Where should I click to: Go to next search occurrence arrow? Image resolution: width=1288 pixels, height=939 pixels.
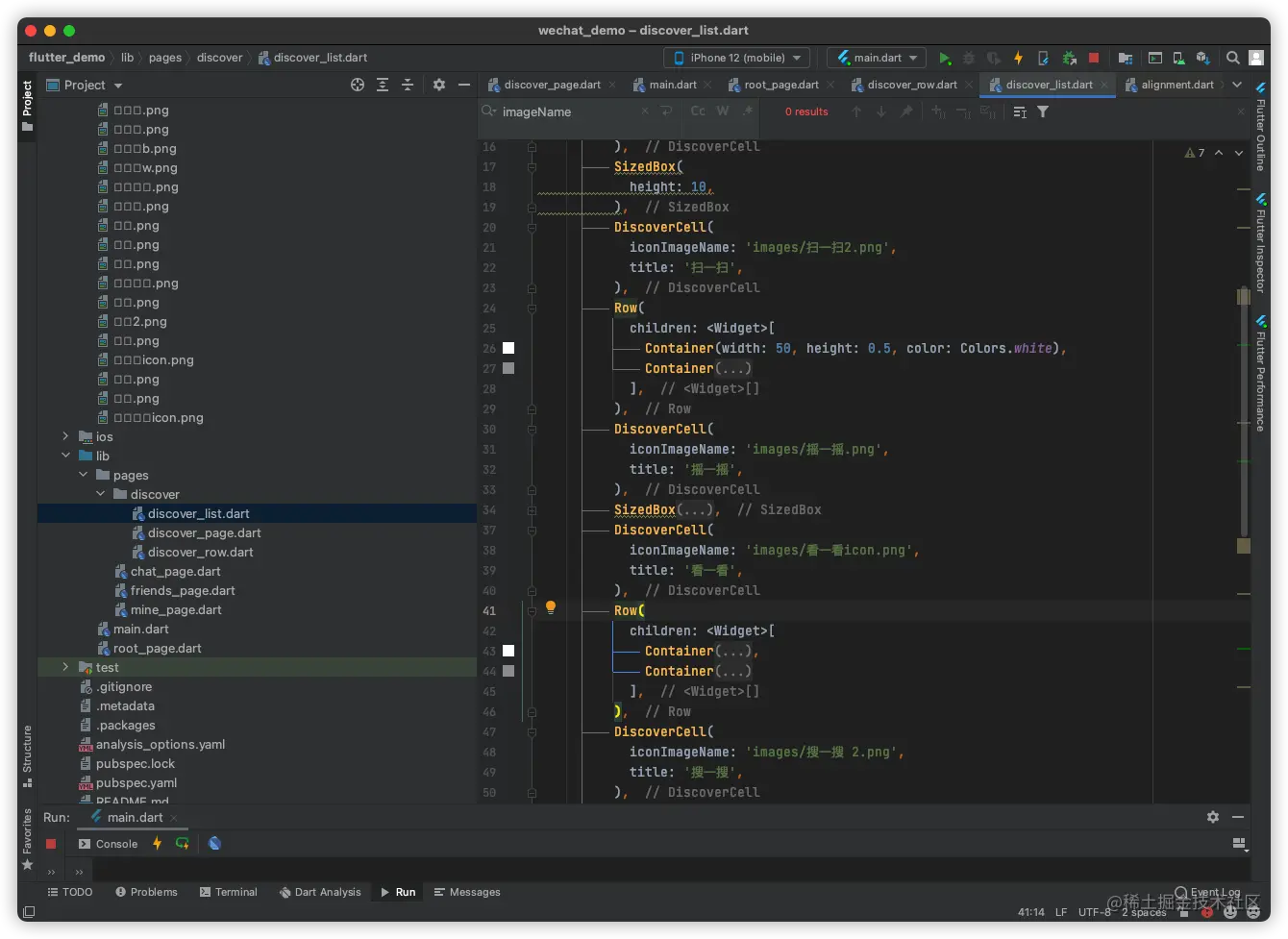coord(881,111)
